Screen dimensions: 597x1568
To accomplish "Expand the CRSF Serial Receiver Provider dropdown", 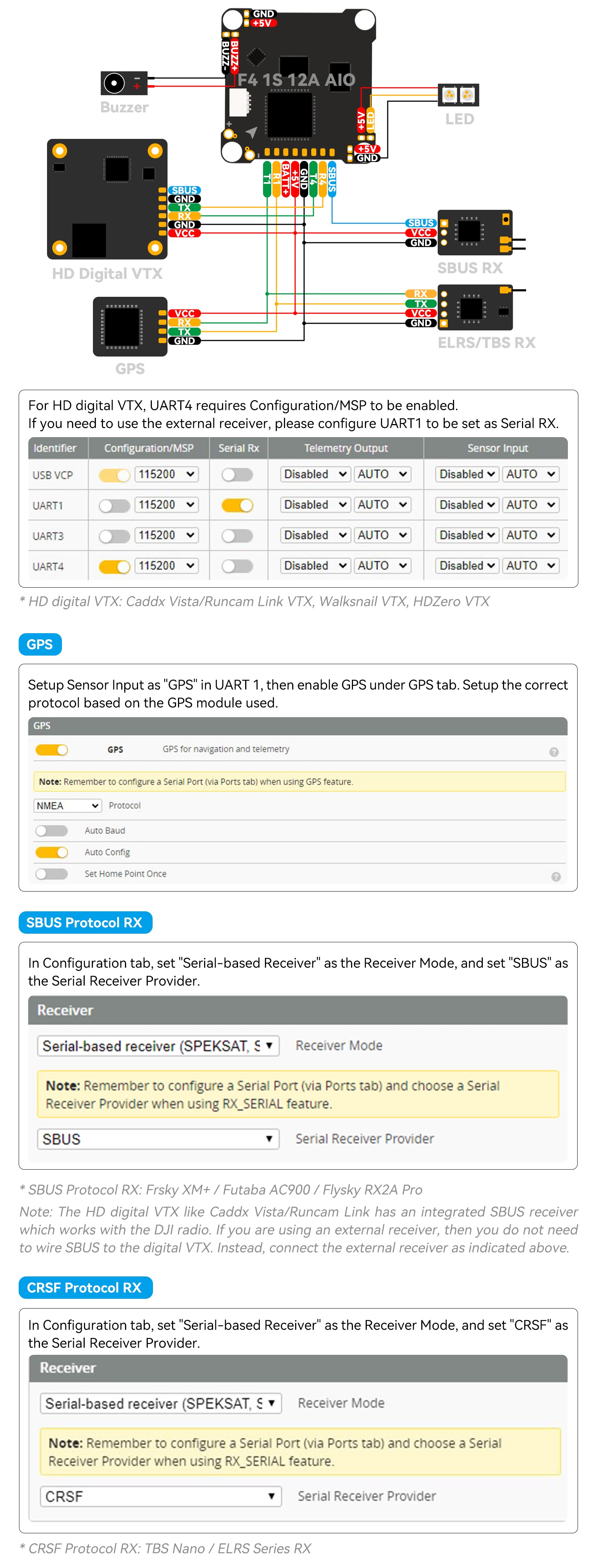I will pos(160,1496).
